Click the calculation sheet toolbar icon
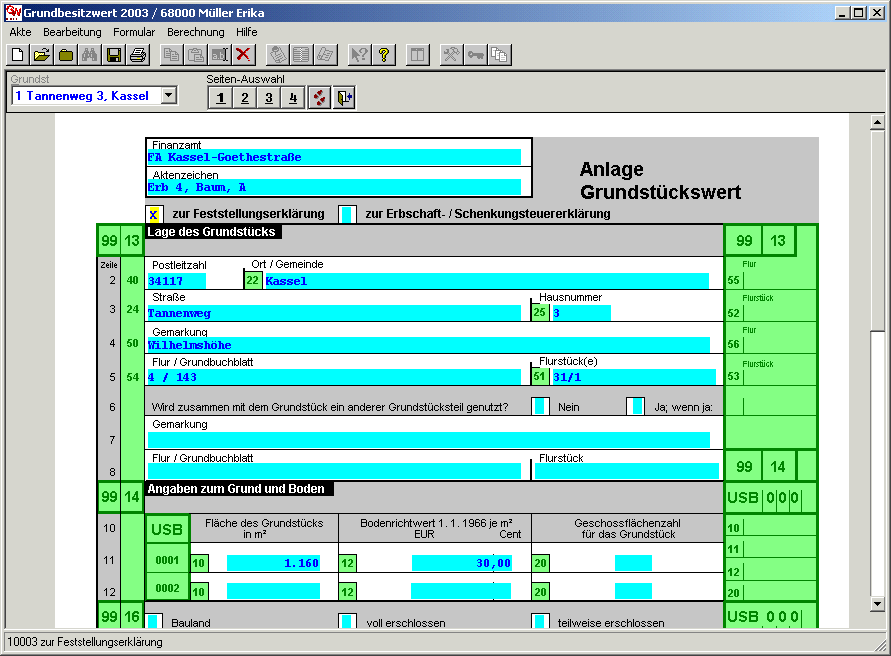The width and height of the screenshot is (891, 656). coord(277,55)
